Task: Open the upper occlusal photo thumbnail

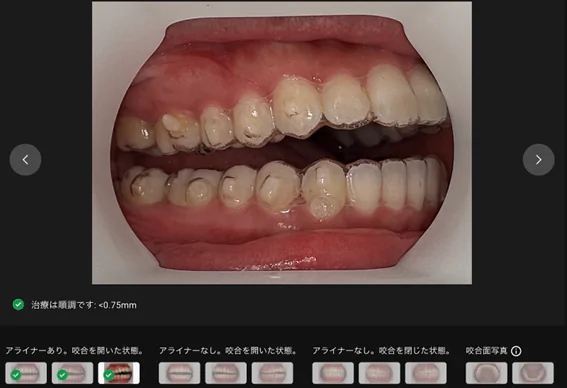Action: coord(486,373)
